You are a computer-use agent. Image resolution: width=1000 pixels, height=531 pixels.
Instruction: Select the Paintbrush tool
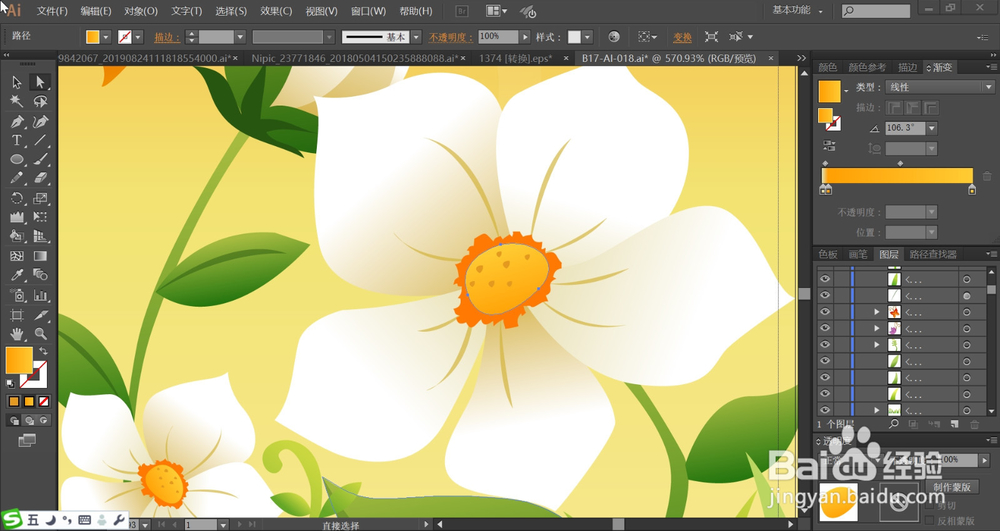(x=40, y=159)
